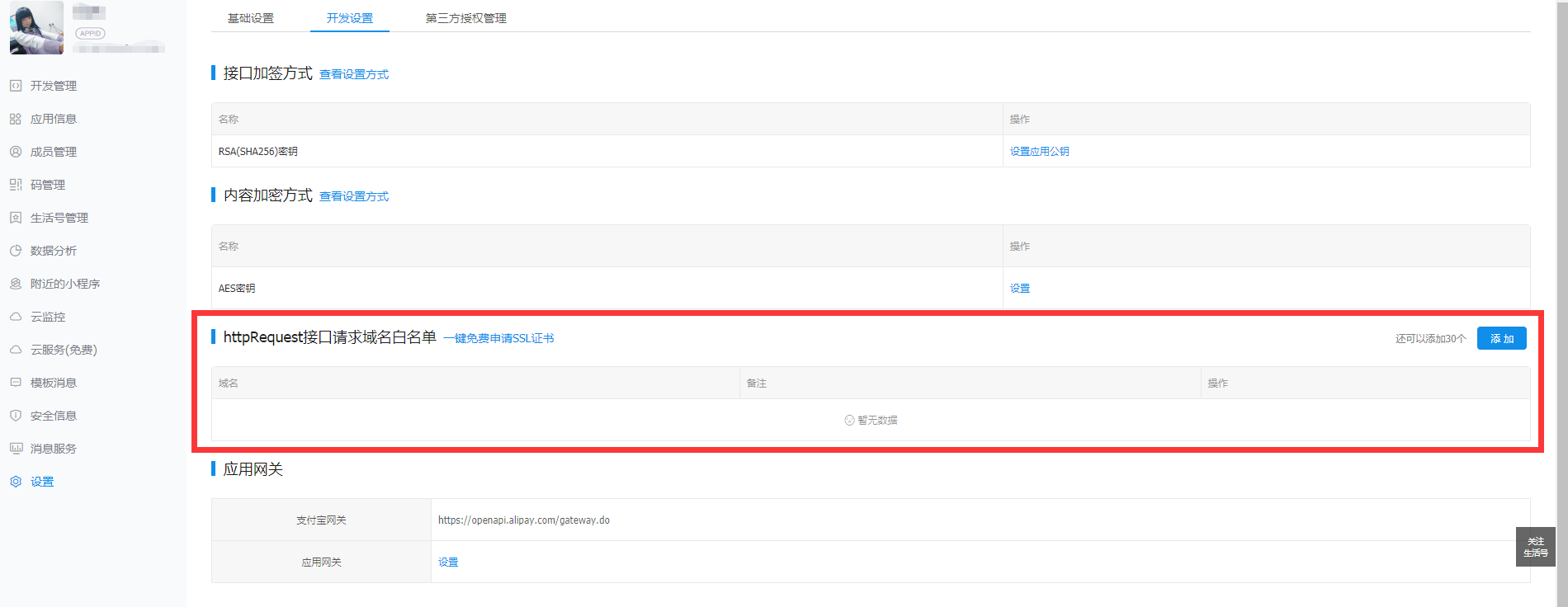The height and width of the screenshot is (607, 1568).
Task: Click the 开发管理 sidebar icon
Action: click(16, 86)
